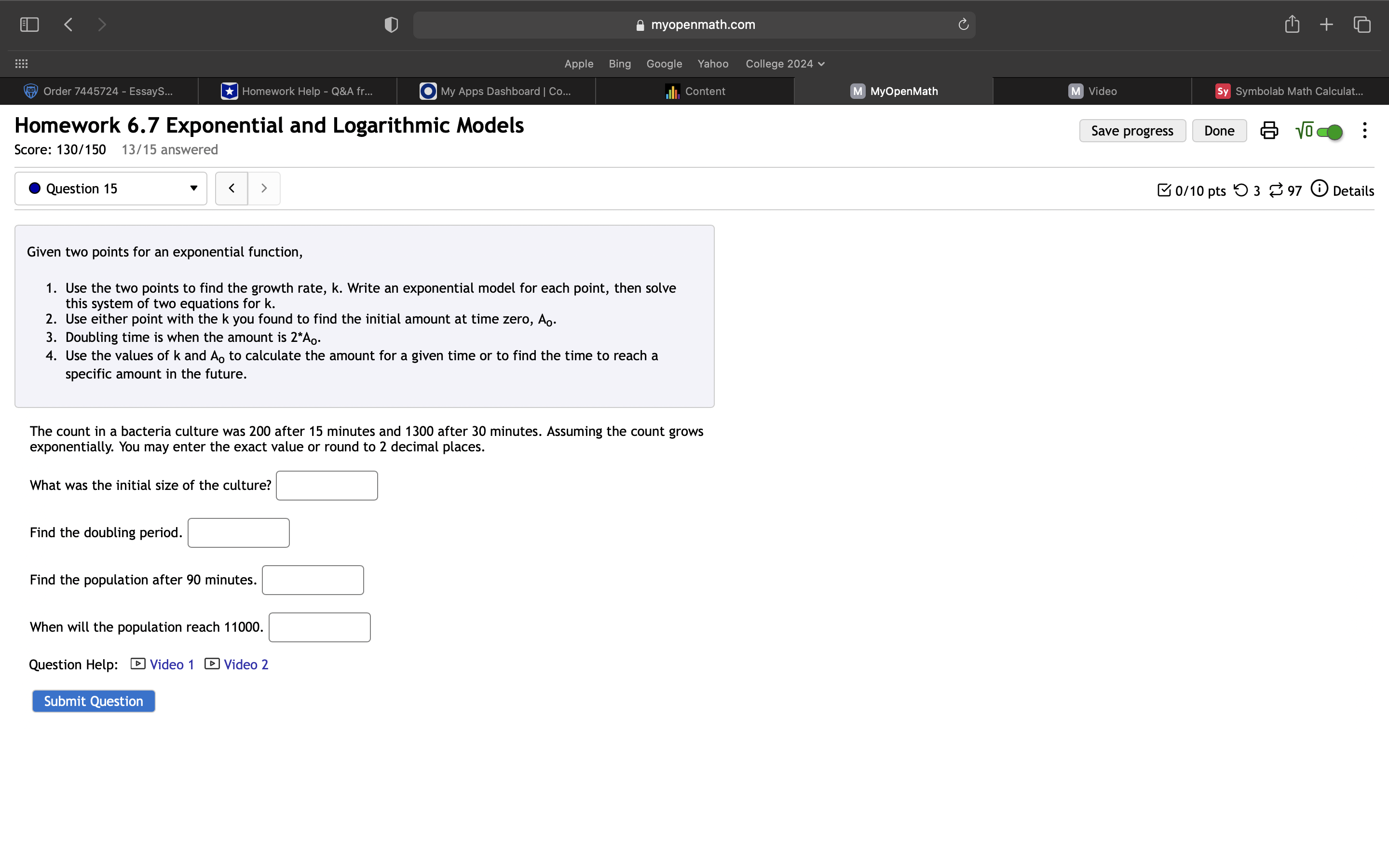Open Bing from the favorites bar
This screenshot has height=868, width=1389.
pos(620,64)
